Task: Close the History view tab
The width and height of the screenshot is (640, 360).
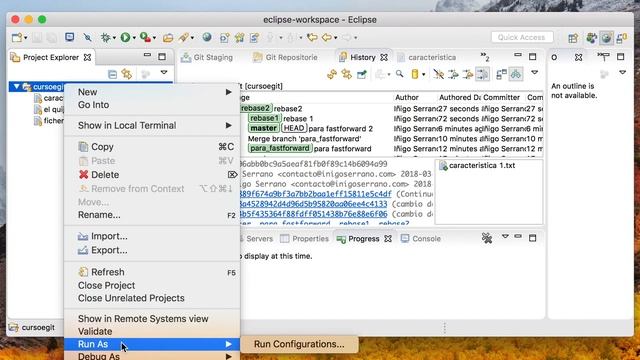Action: (384, 58)
